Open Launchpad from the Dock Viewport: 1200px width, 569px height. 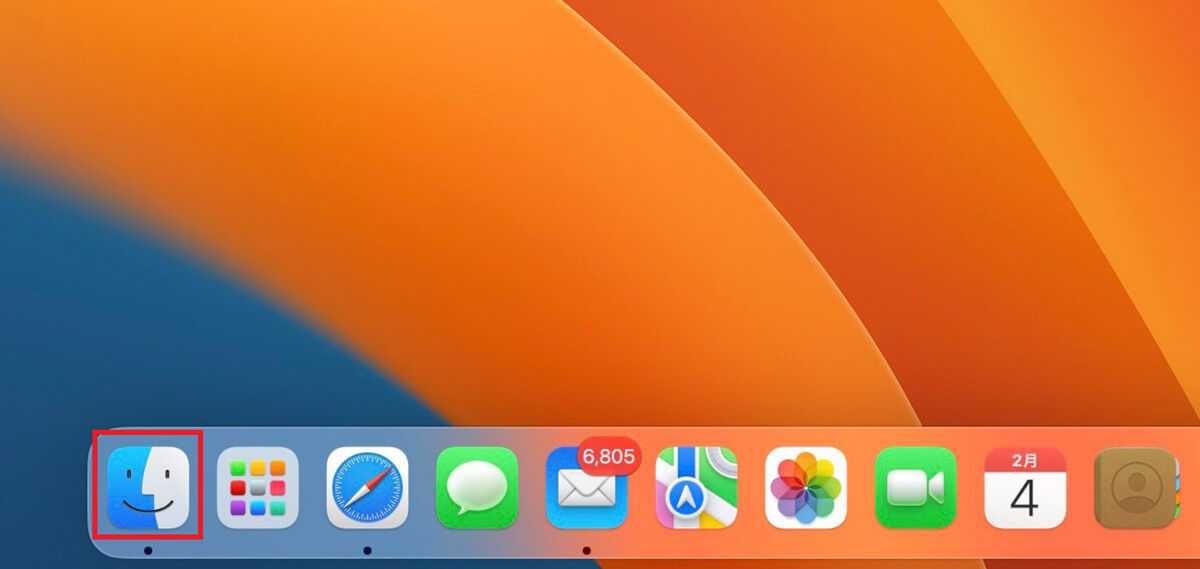[x=258, y=487]
